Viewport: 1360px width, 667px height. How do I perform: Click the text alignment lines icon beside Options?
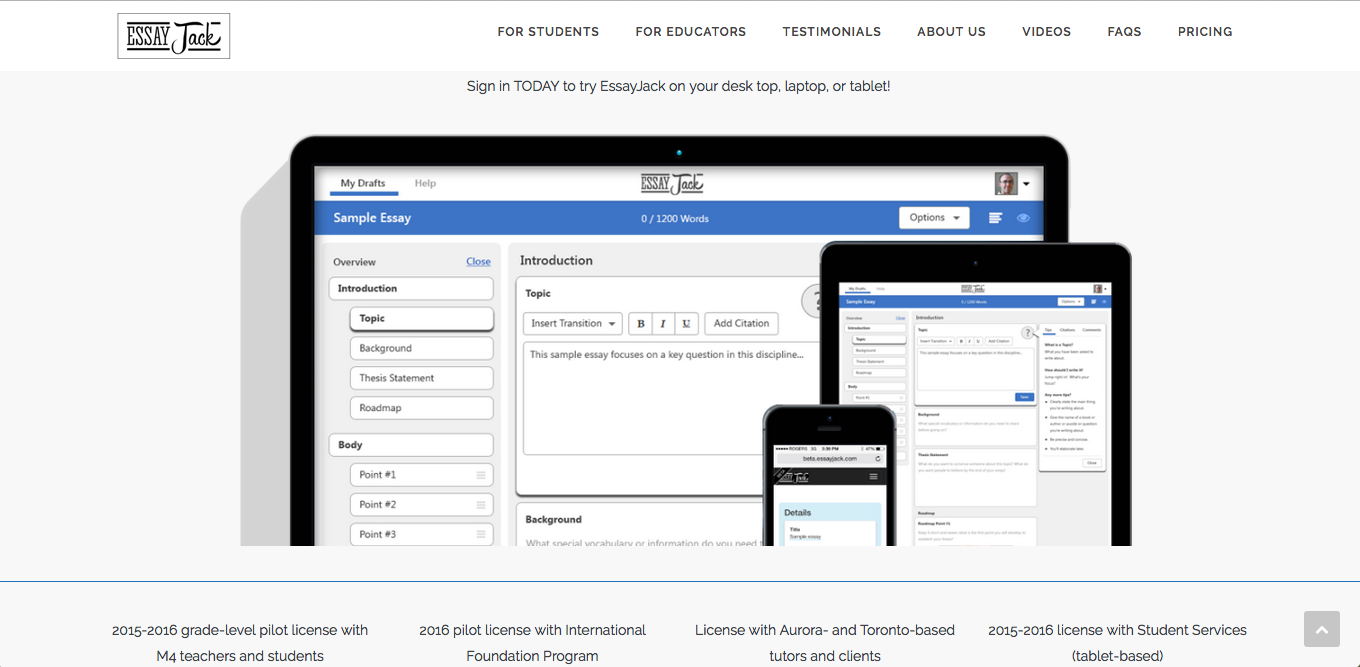pyautogui.click(x=995, y=218)
